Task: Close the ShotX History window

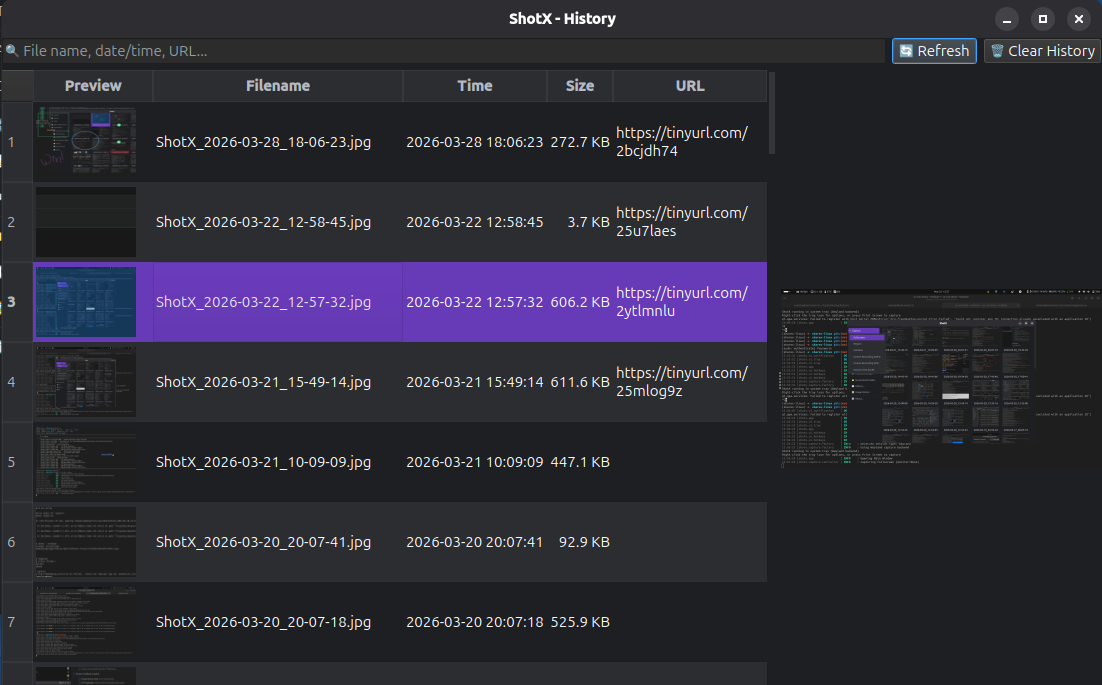Action: coord(1079,19)
